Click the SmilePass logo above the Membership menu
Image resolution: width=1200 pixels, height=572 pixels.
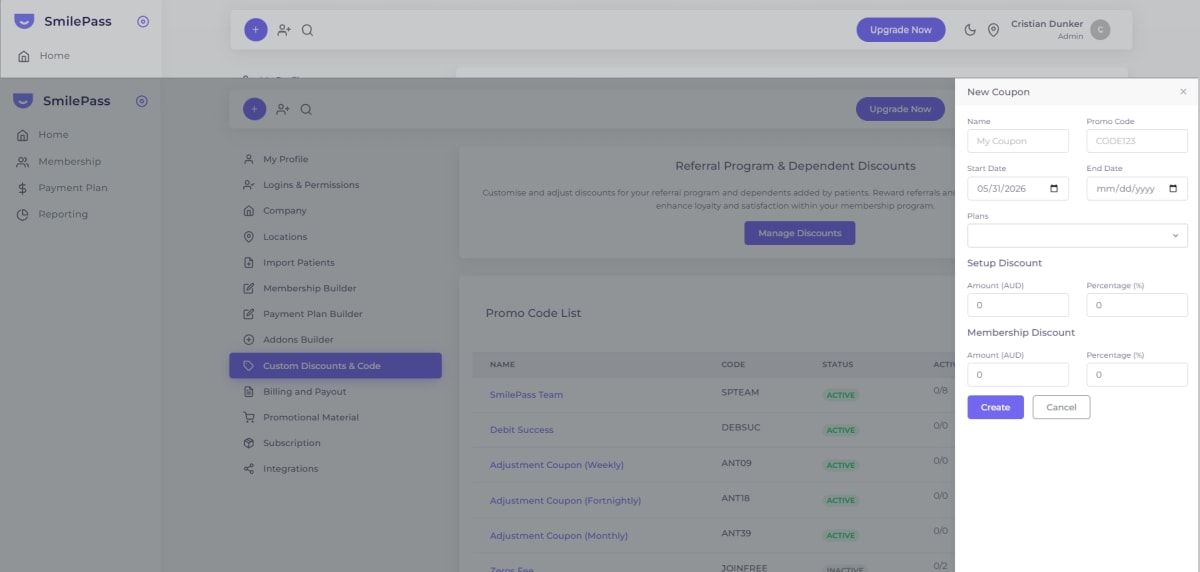62,101
